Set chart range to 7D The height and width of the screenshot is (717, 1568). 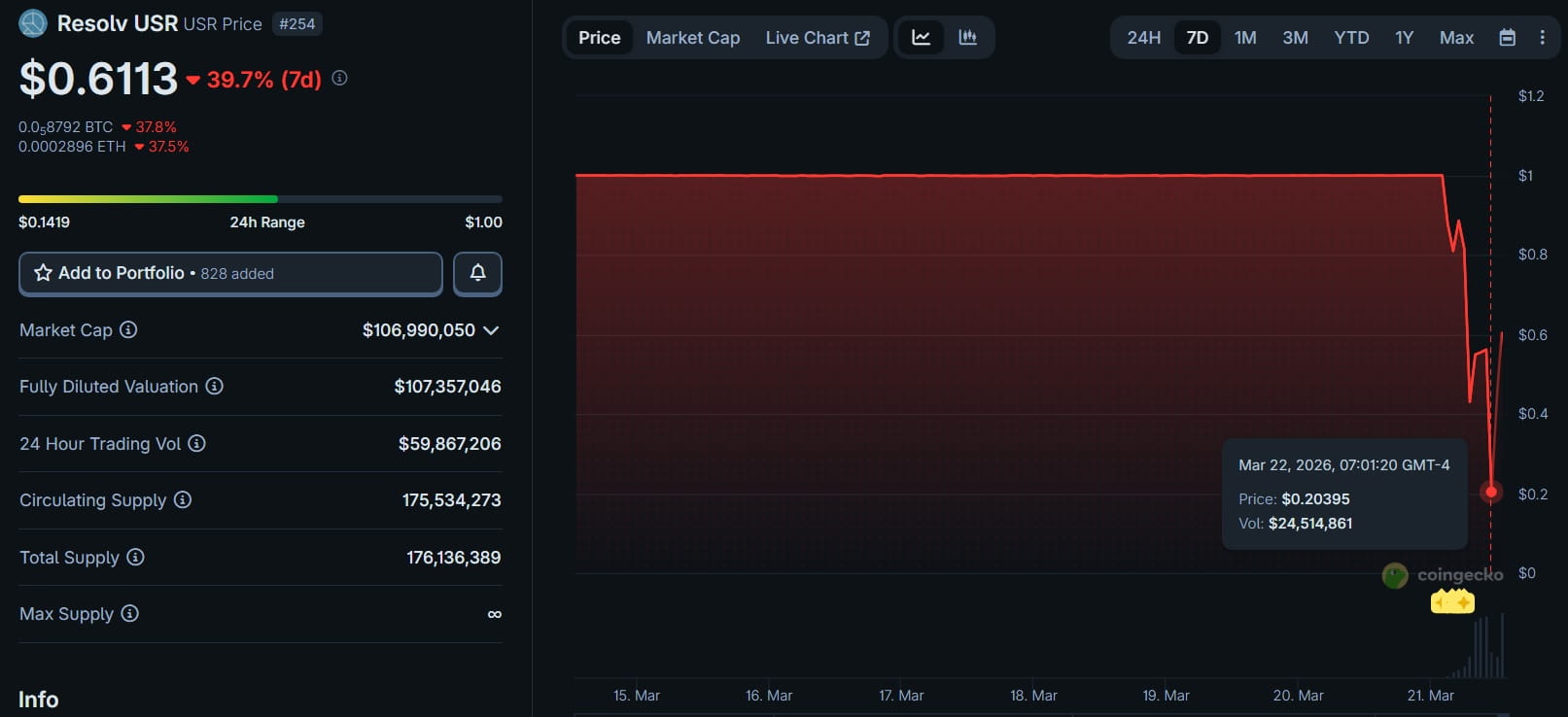coord(1198,38)
